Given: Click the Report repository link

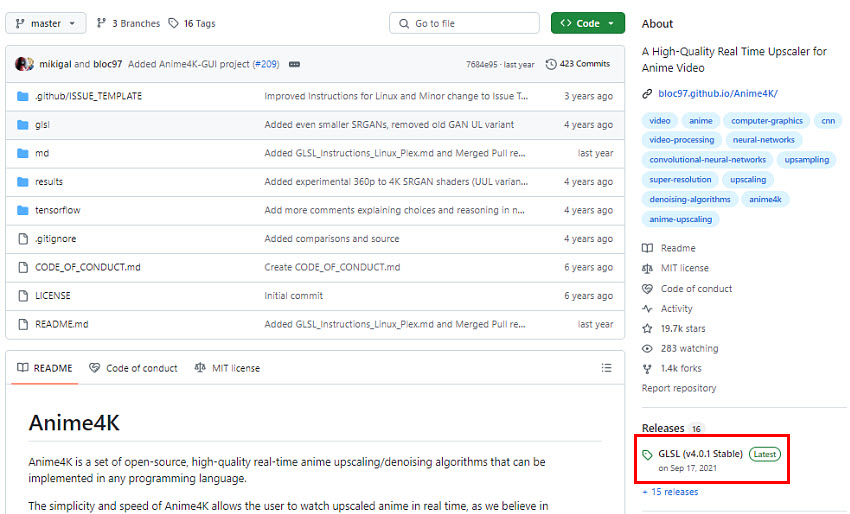Looking at the screenshot, I should (679, 388).
